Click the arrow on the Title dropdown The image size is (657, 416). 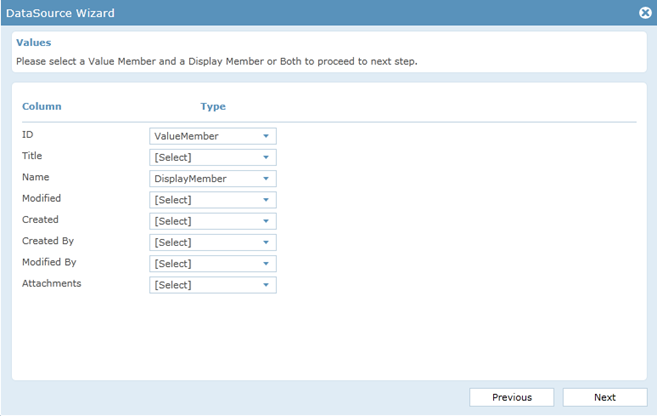point(266,157)
